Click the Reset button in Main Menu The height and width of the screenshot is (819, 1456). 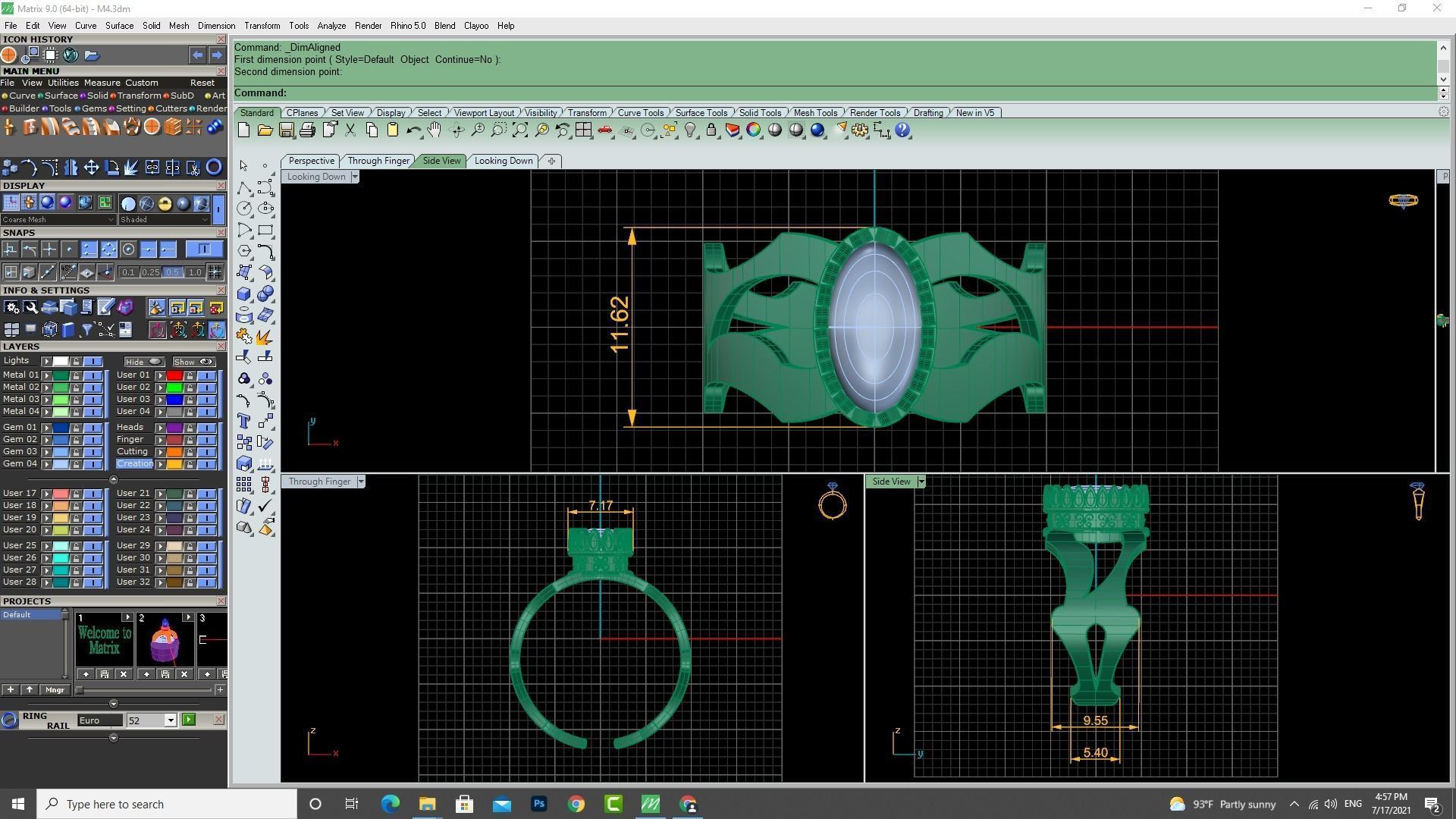[x=202, y=83]
